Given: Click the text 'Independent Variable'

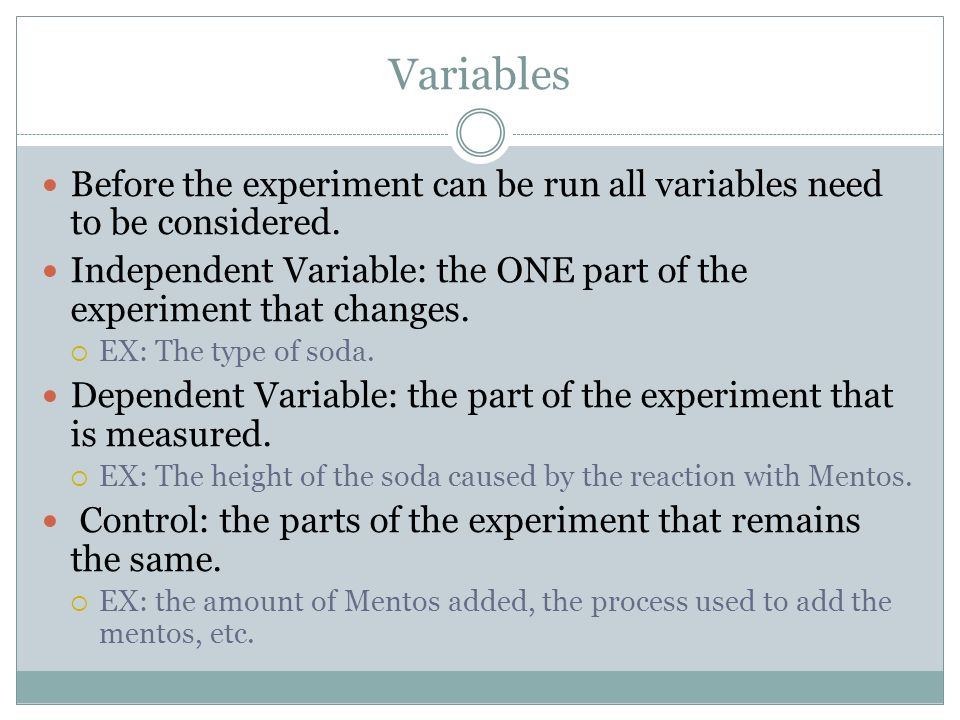Looking at the screenshot, I should coord(248,270).
